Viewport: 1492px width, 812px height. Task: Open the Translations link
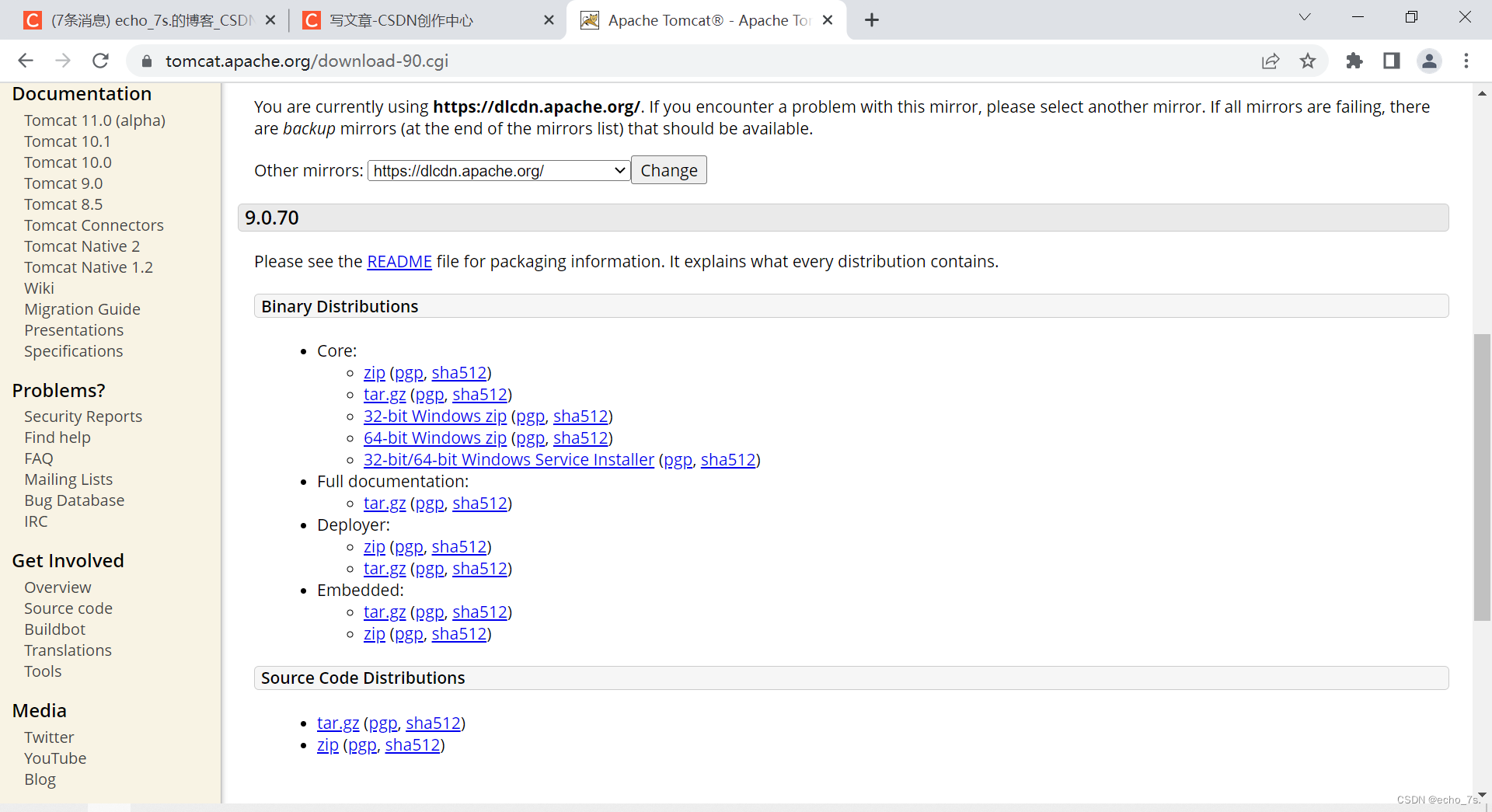[68, 650]
